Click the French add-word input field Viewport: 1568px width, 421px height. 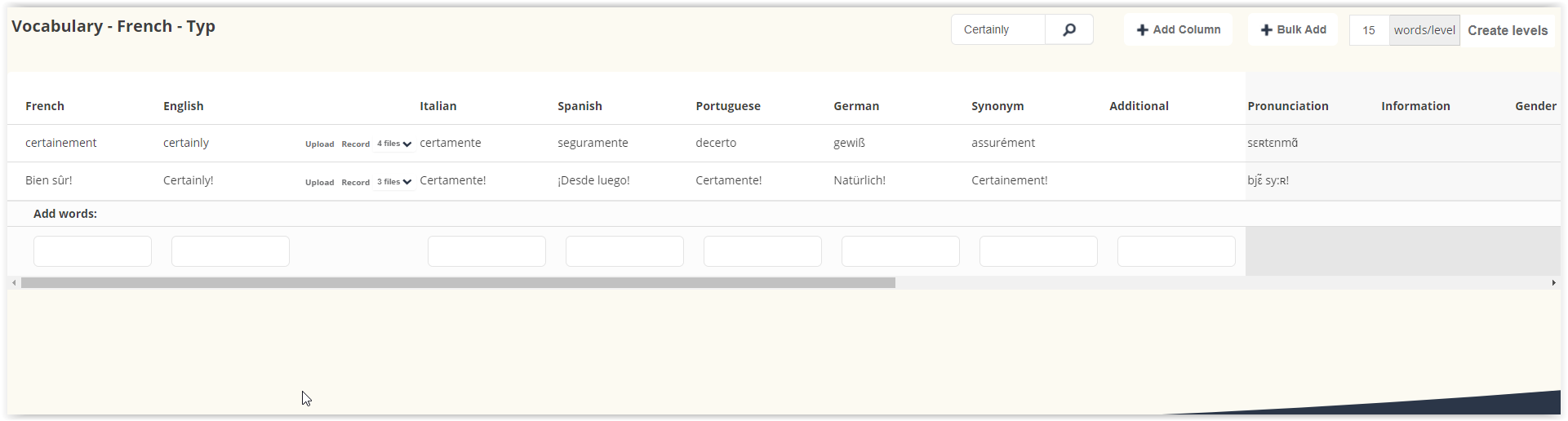92,251
